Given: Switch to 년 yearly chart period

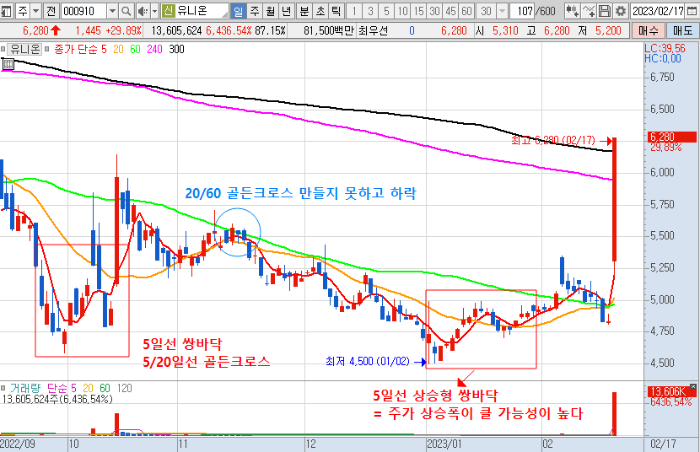Looking at the screenshot, I should tap(286, 11).
